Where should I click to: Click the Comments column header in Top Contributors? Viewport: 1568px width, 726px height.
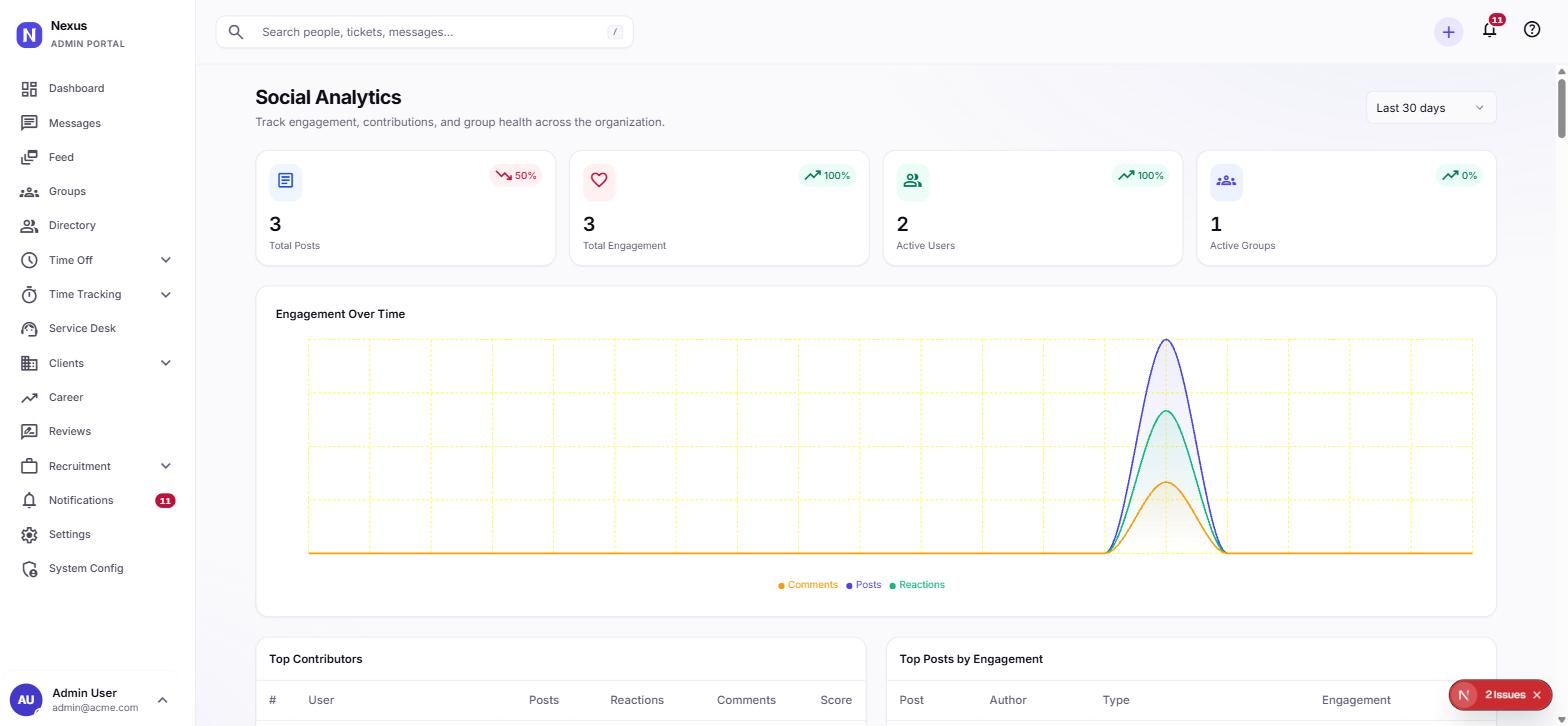746,700
